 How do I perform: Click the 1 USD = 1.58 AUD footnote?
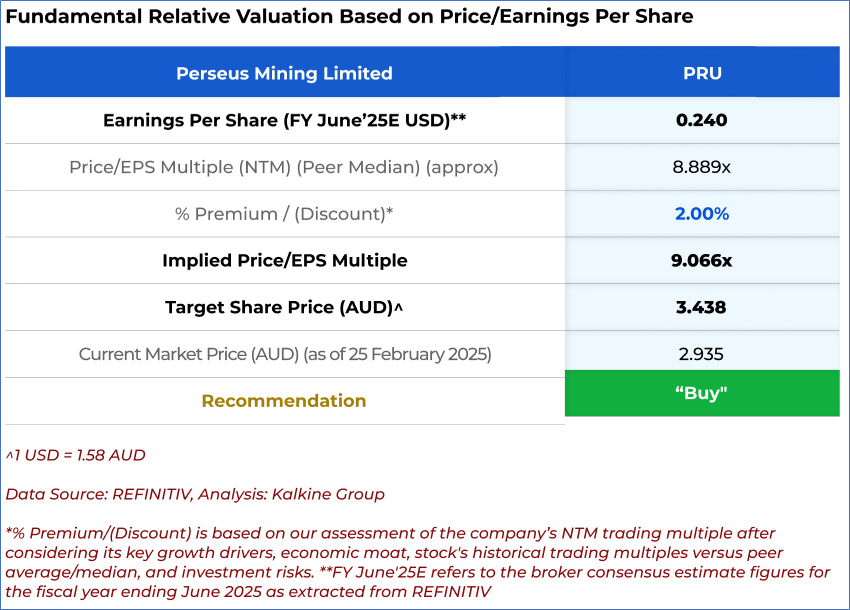tap(76, 455)
